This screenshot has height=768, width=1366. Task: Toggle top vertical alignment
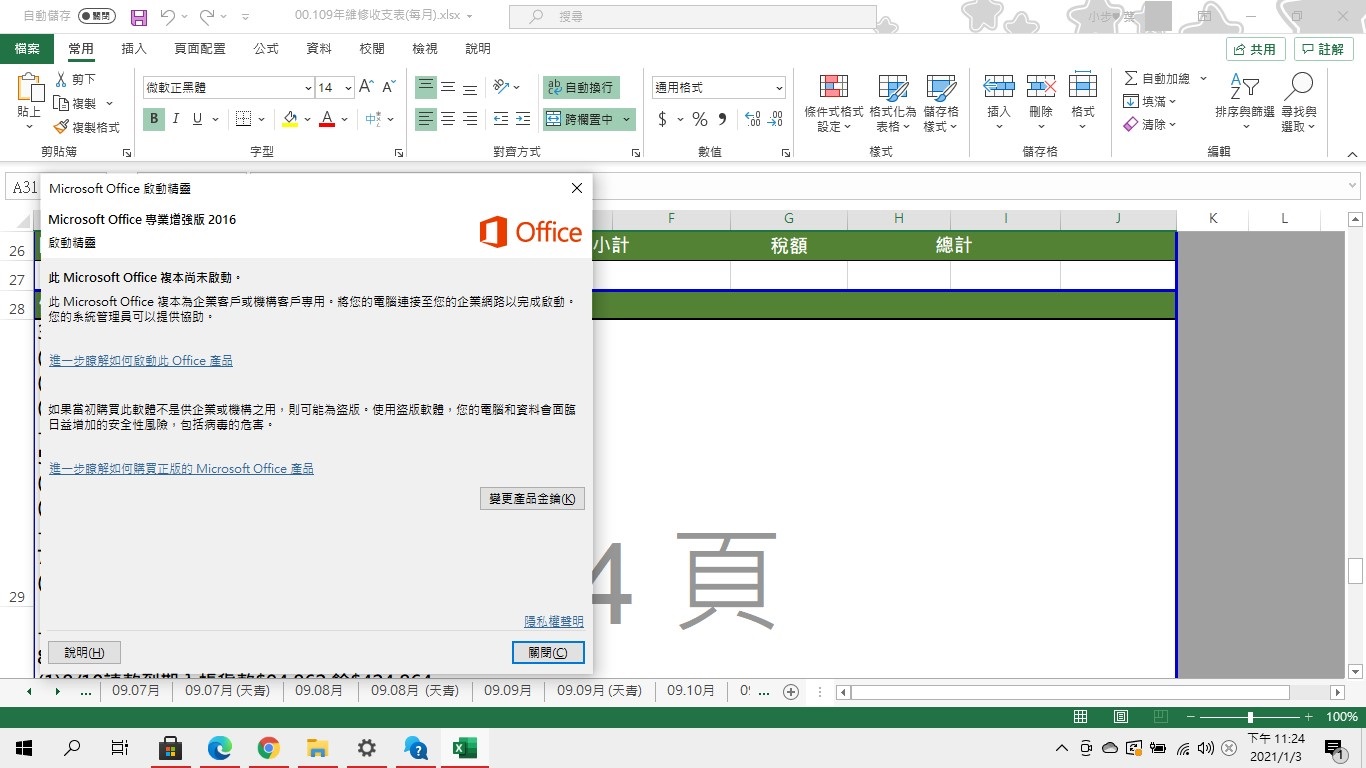426,87
